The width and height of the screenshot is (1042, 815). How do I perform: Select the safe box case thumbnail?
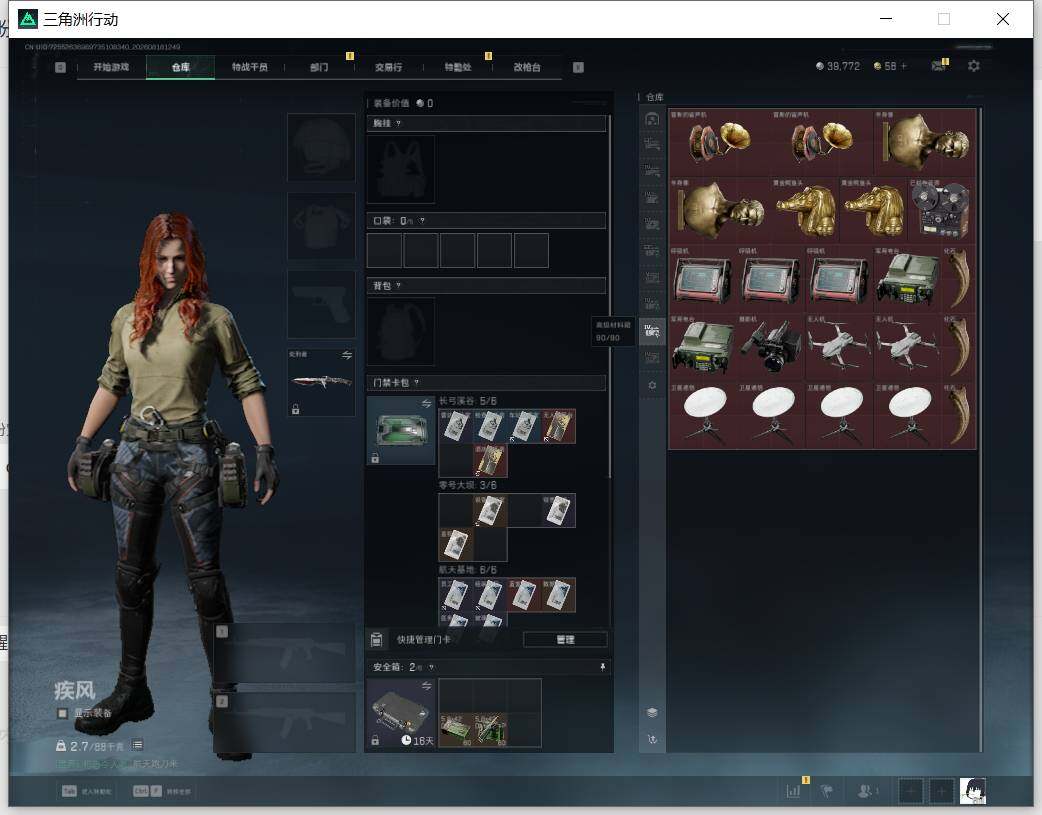click(401, 713)
